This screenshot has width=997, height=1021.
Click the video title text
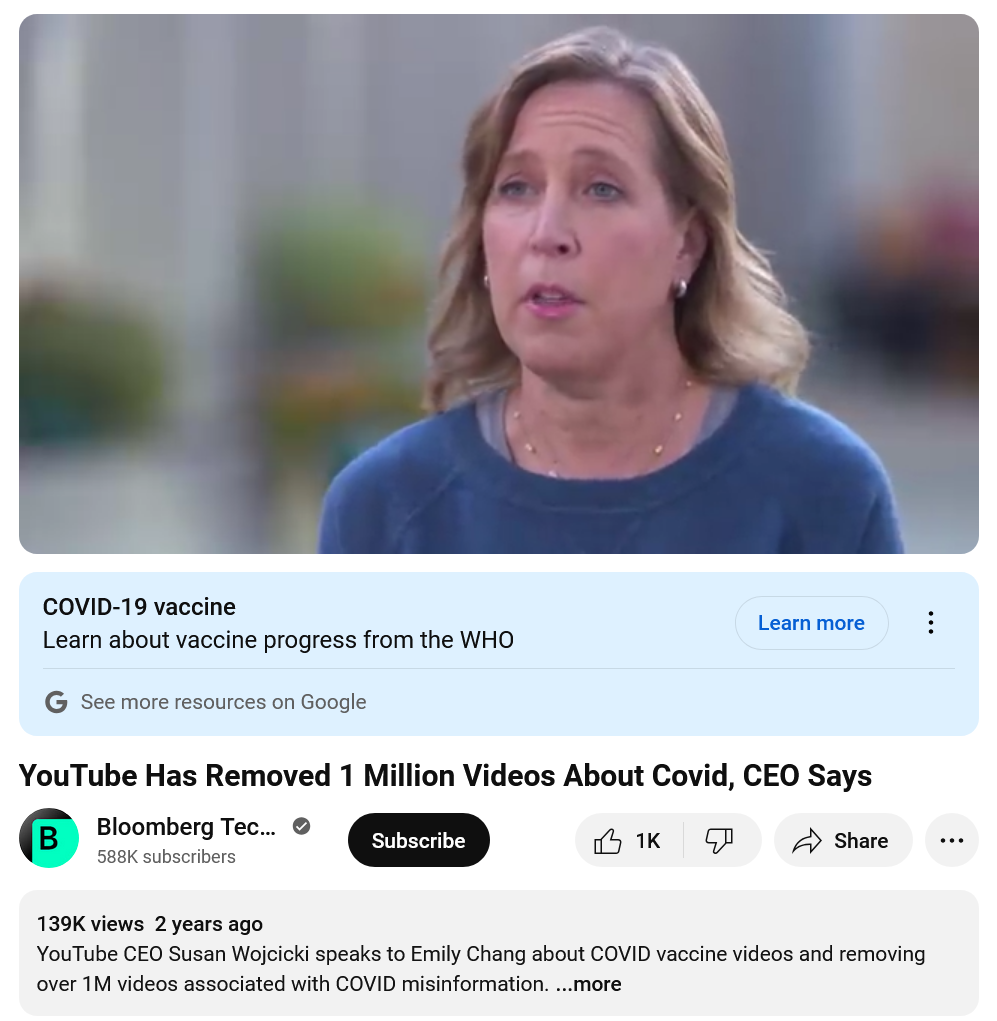click(x=445, y=776)
